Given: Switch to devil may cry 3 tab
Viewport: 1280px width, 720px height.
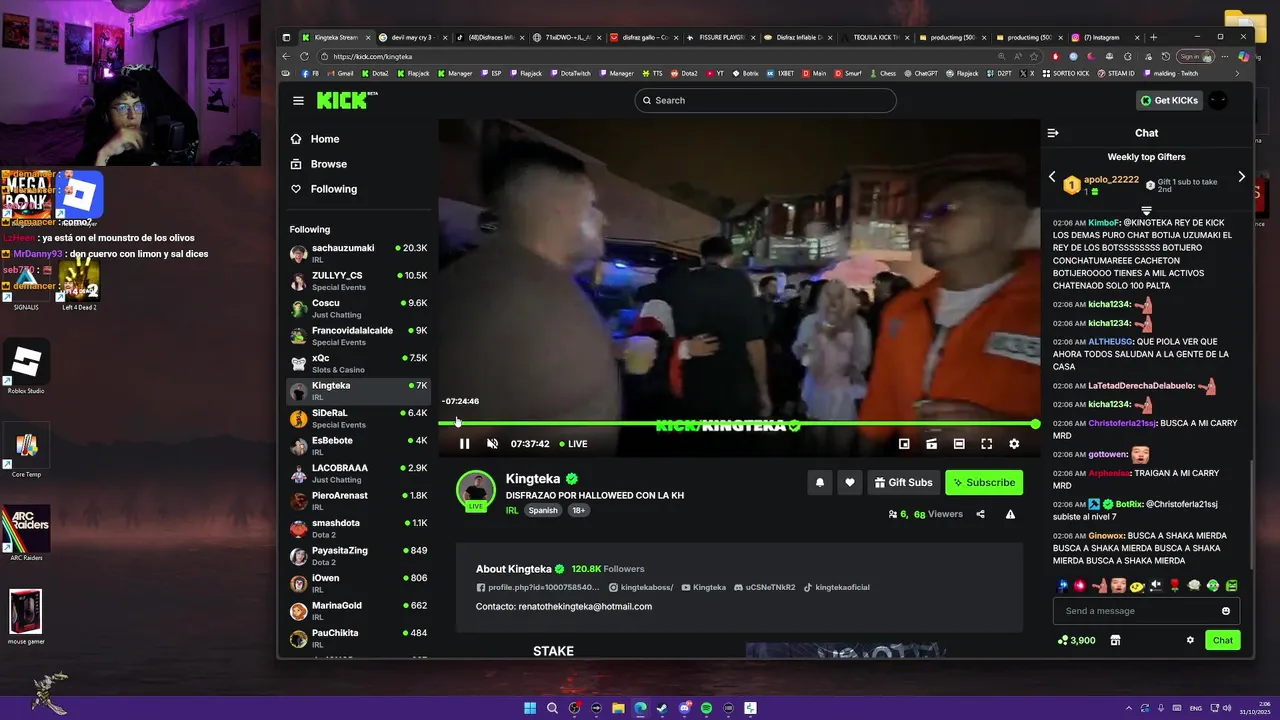Looking at the screenshot, I should (413, 37).
